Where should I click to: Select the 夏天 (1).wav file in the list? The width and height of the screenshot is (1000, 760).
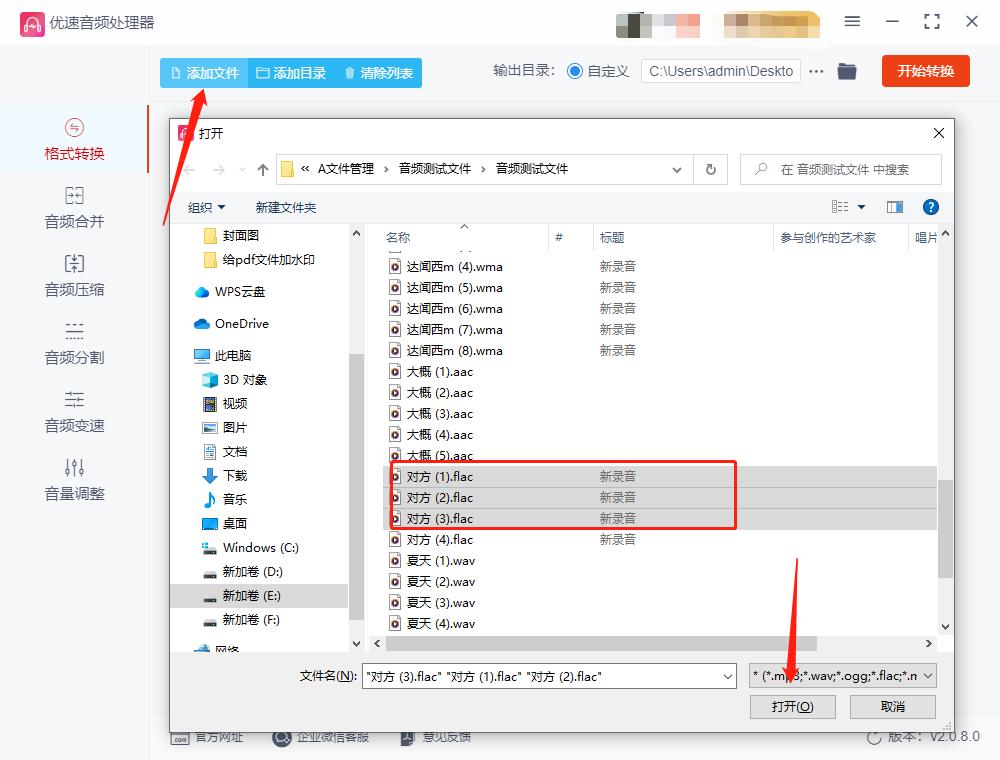[440, 560]
